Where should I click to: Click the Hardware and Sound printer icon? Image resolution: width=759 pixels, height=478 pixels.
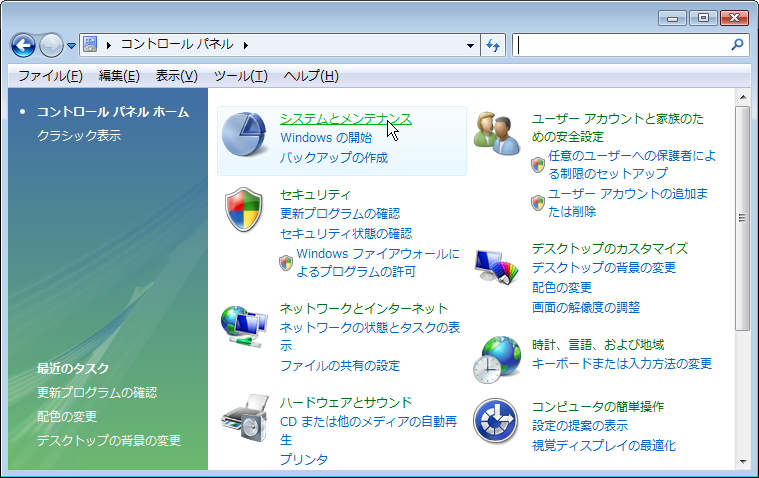245,418
